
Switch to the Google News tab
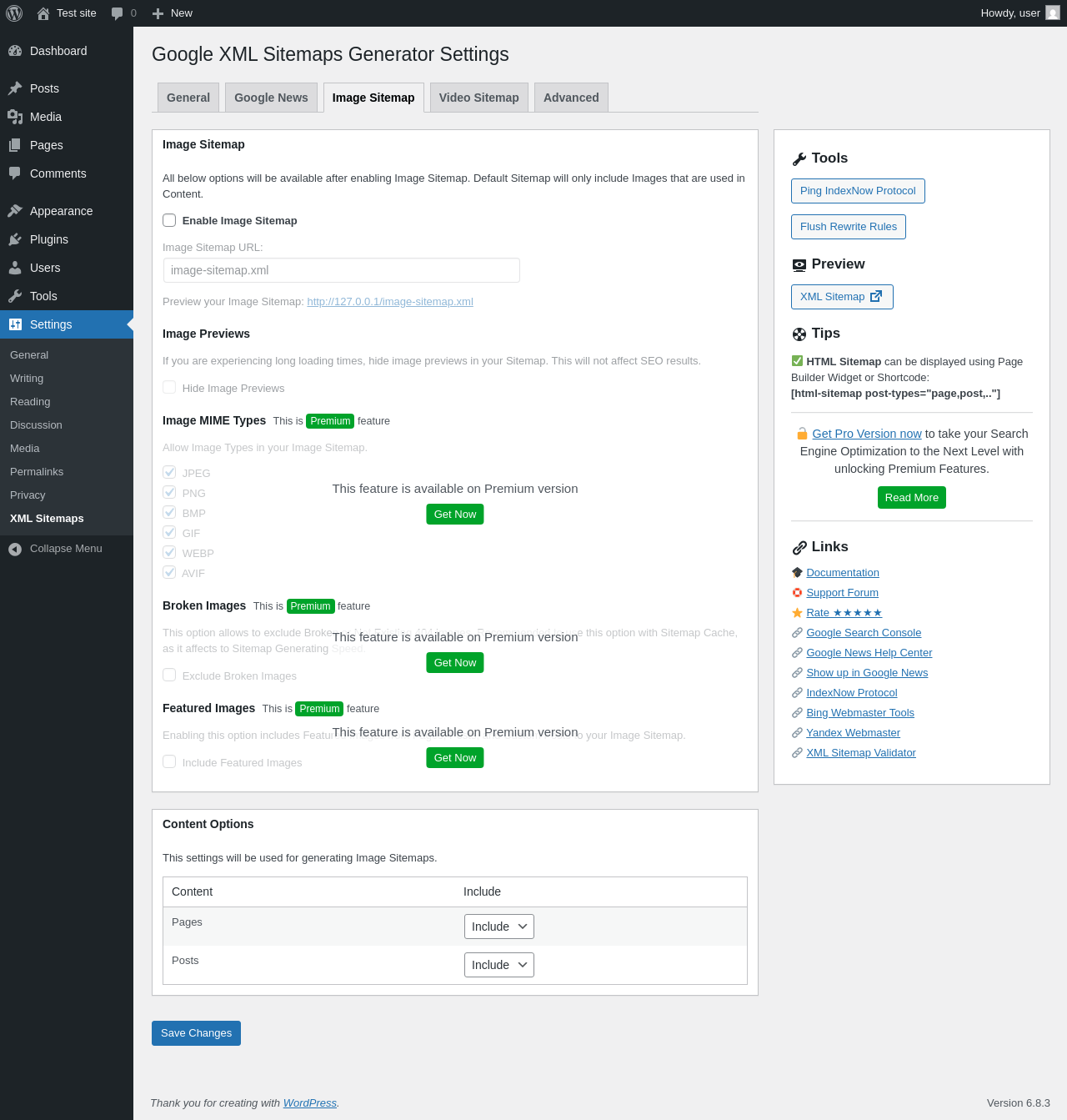point(271,98)
